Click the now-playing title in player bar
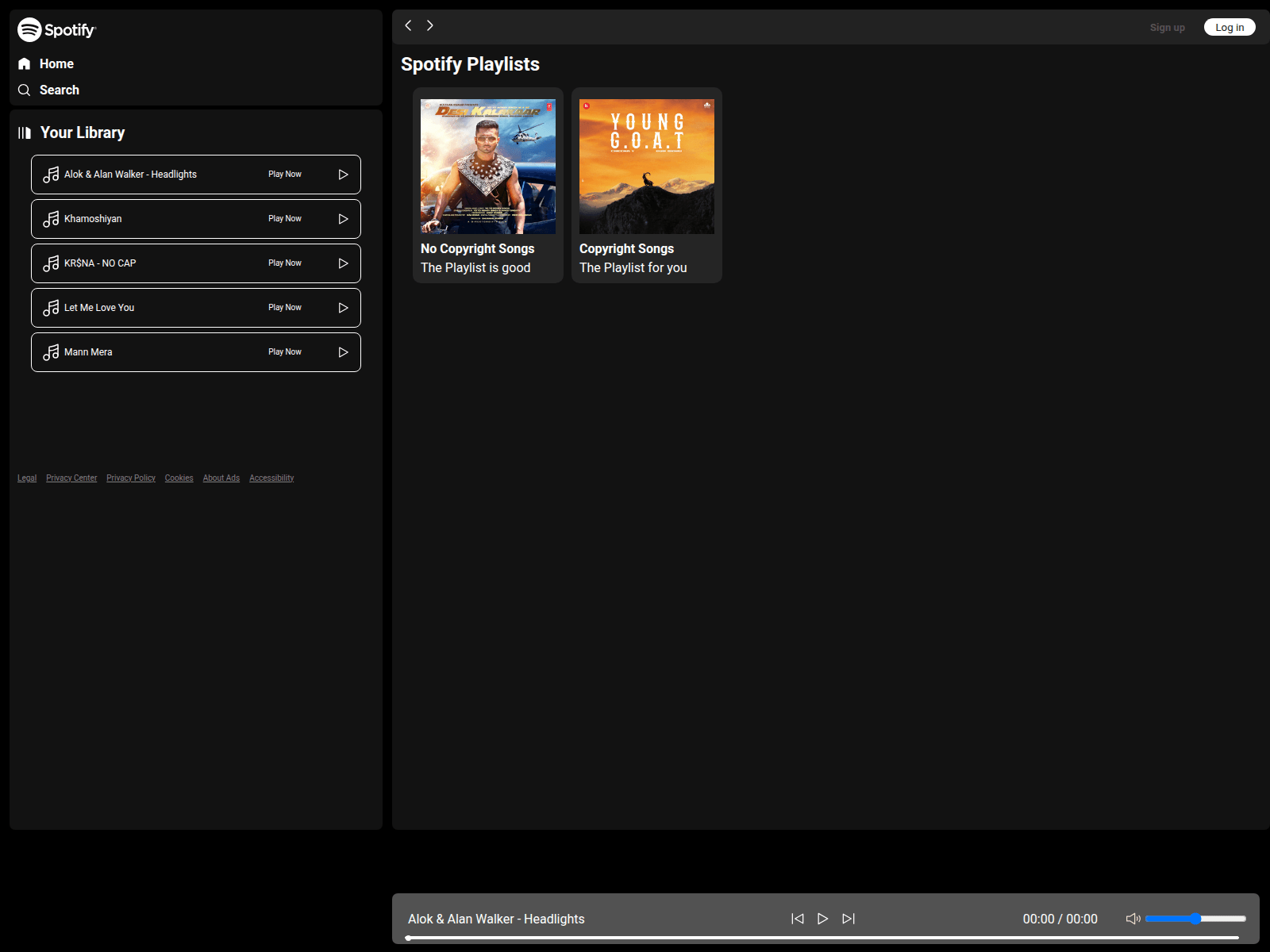Screen dimensions: 1270x952 496,919
